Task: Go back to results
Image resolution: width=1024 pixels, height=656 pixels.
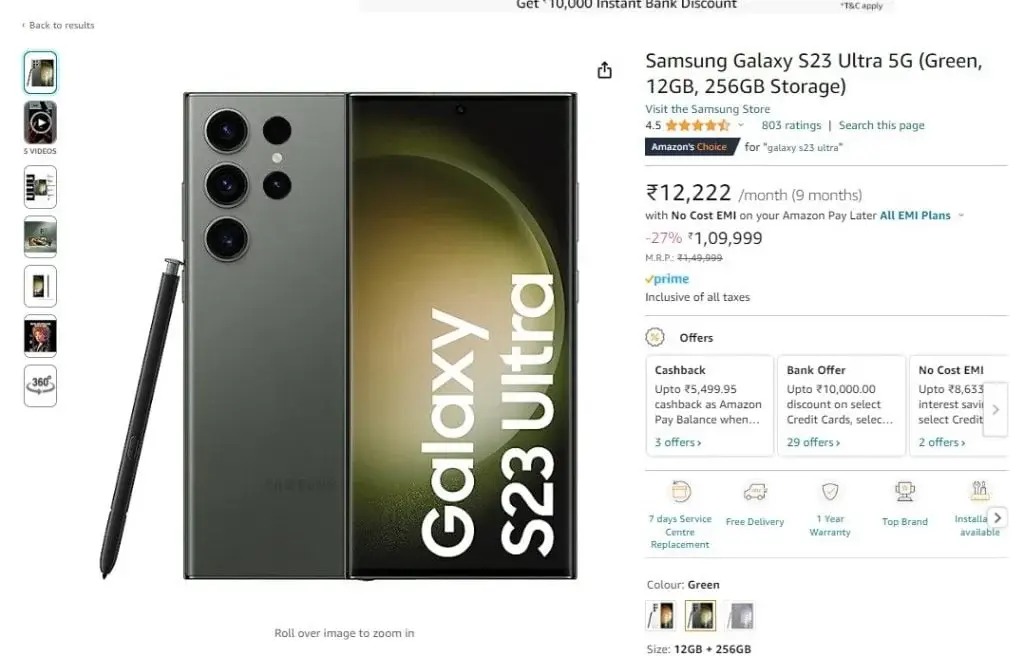Action: tap(58, 25)
